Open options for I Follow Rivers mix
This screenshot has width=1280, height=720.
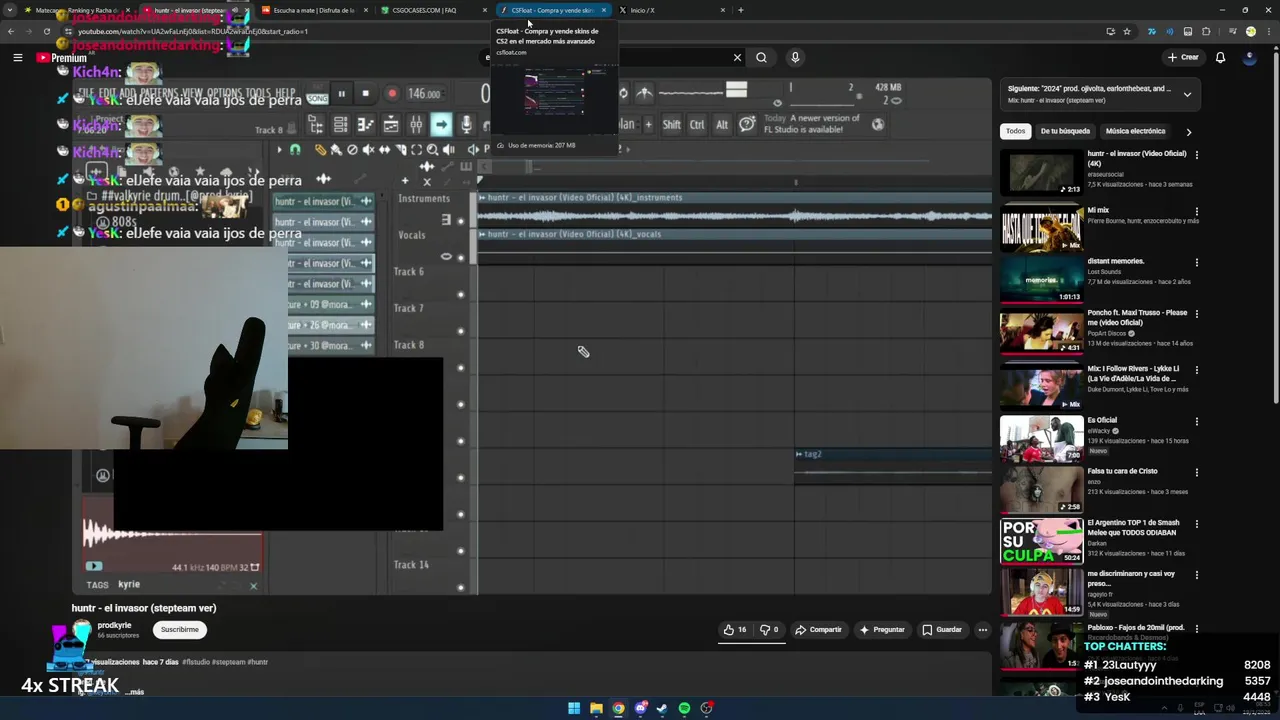point(1196,370)
